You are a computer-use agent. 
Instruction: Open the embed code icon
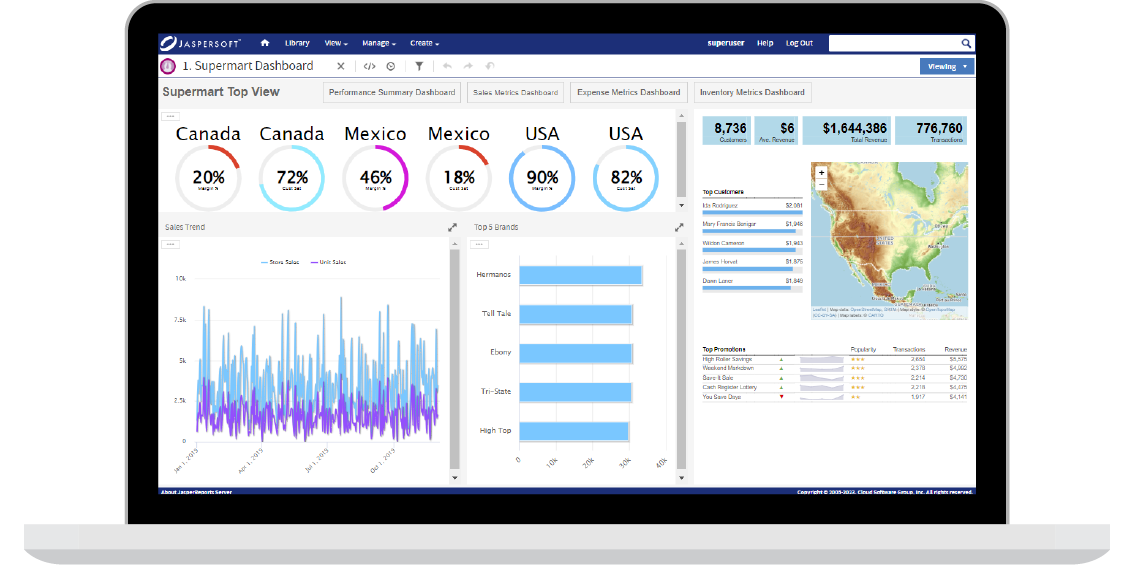point(369,66)
